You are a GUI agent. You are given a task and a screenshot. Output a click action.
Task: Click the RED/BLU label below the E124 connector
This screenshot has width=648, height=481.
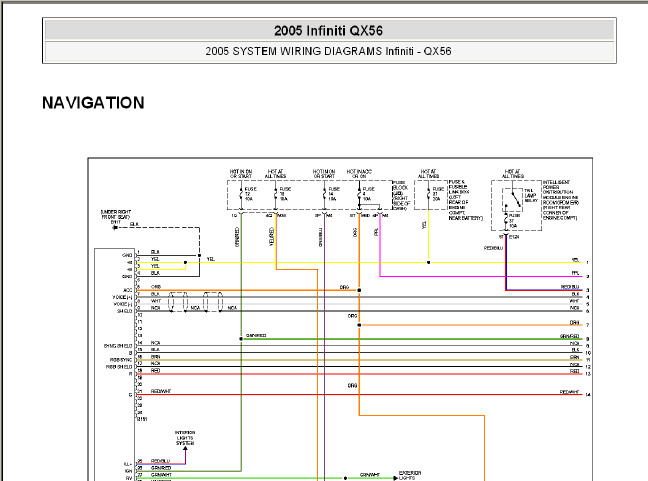coord(493,248)
